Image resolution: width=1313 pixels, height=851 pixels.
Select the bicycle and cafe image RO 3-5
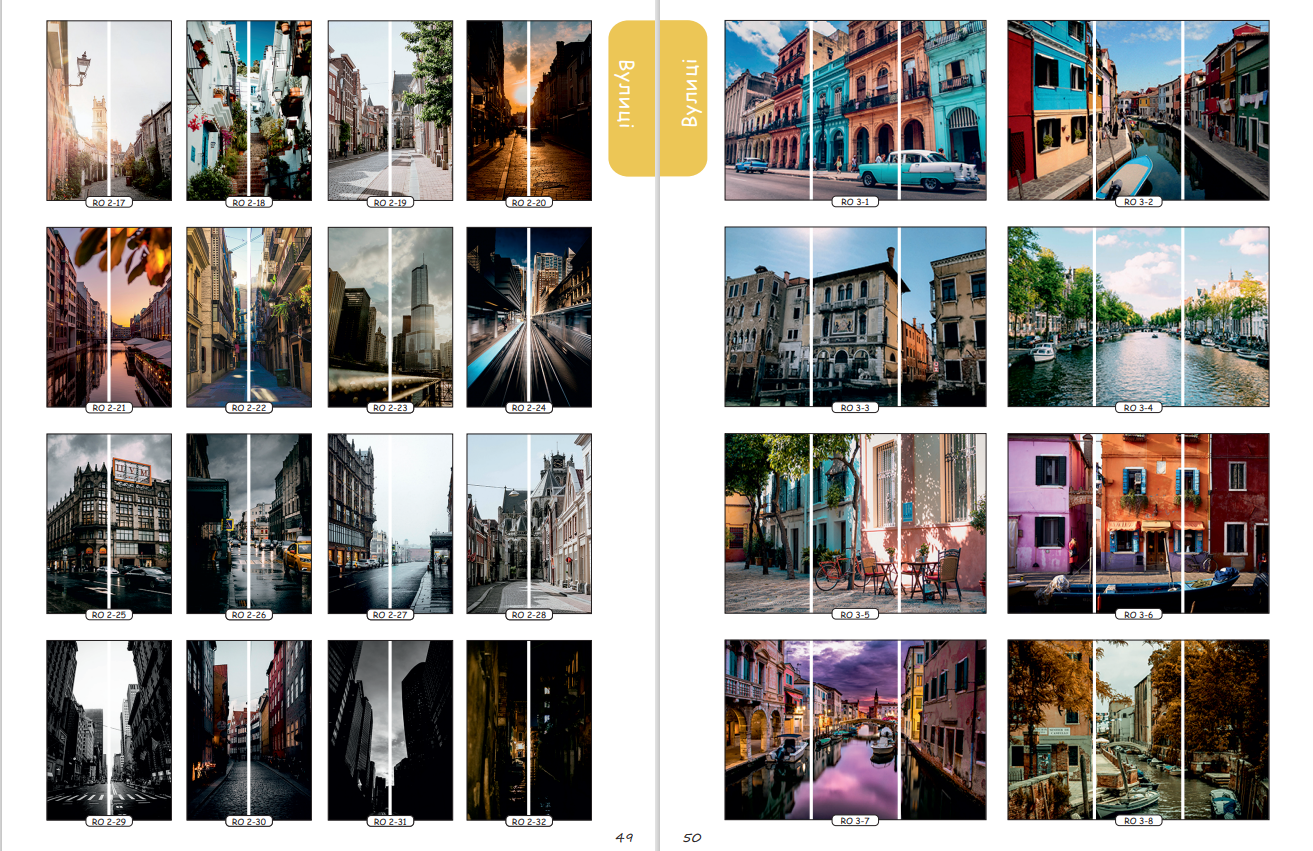(855, 523)
